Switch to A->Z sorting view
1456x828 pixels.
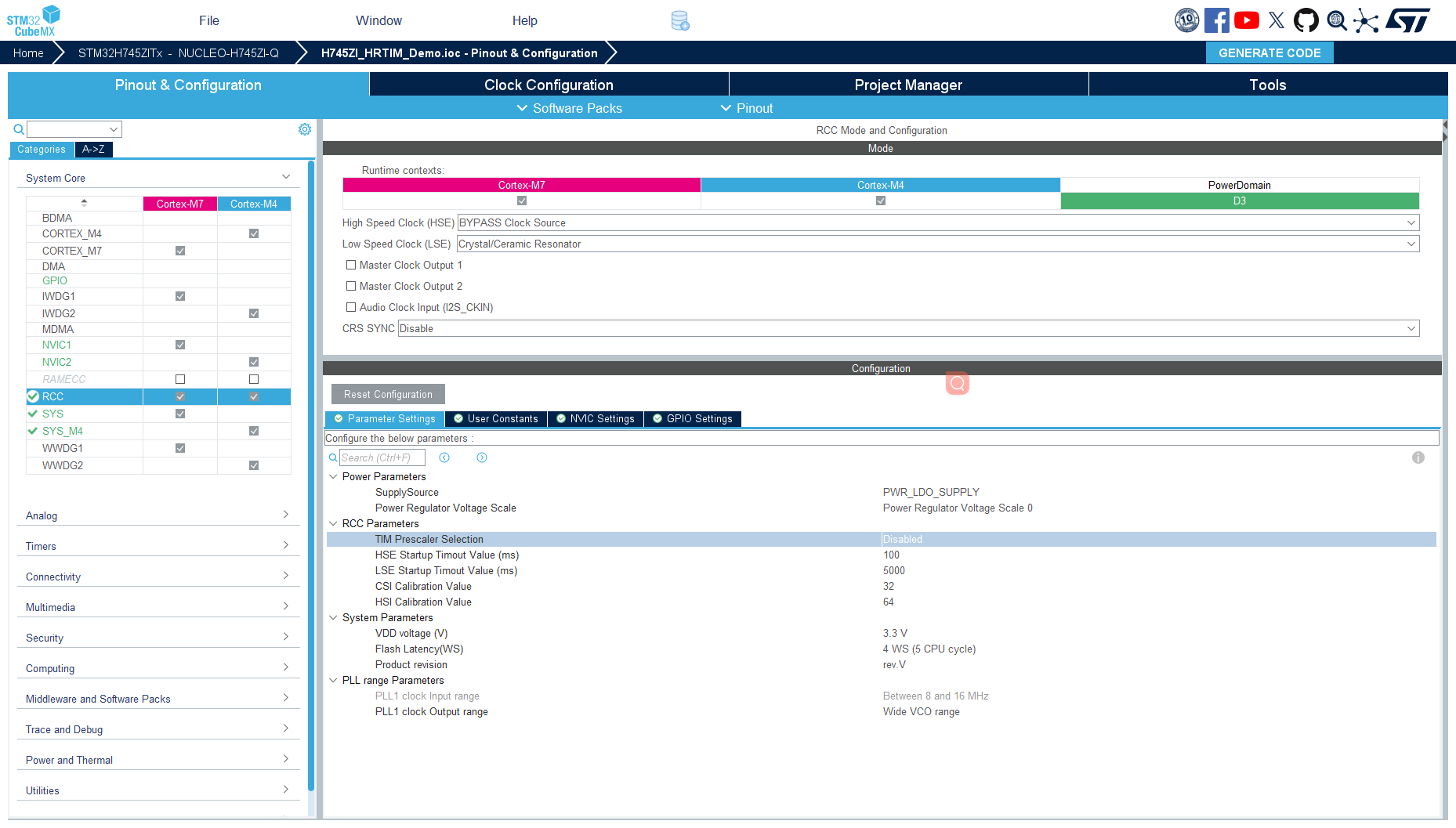93,149
